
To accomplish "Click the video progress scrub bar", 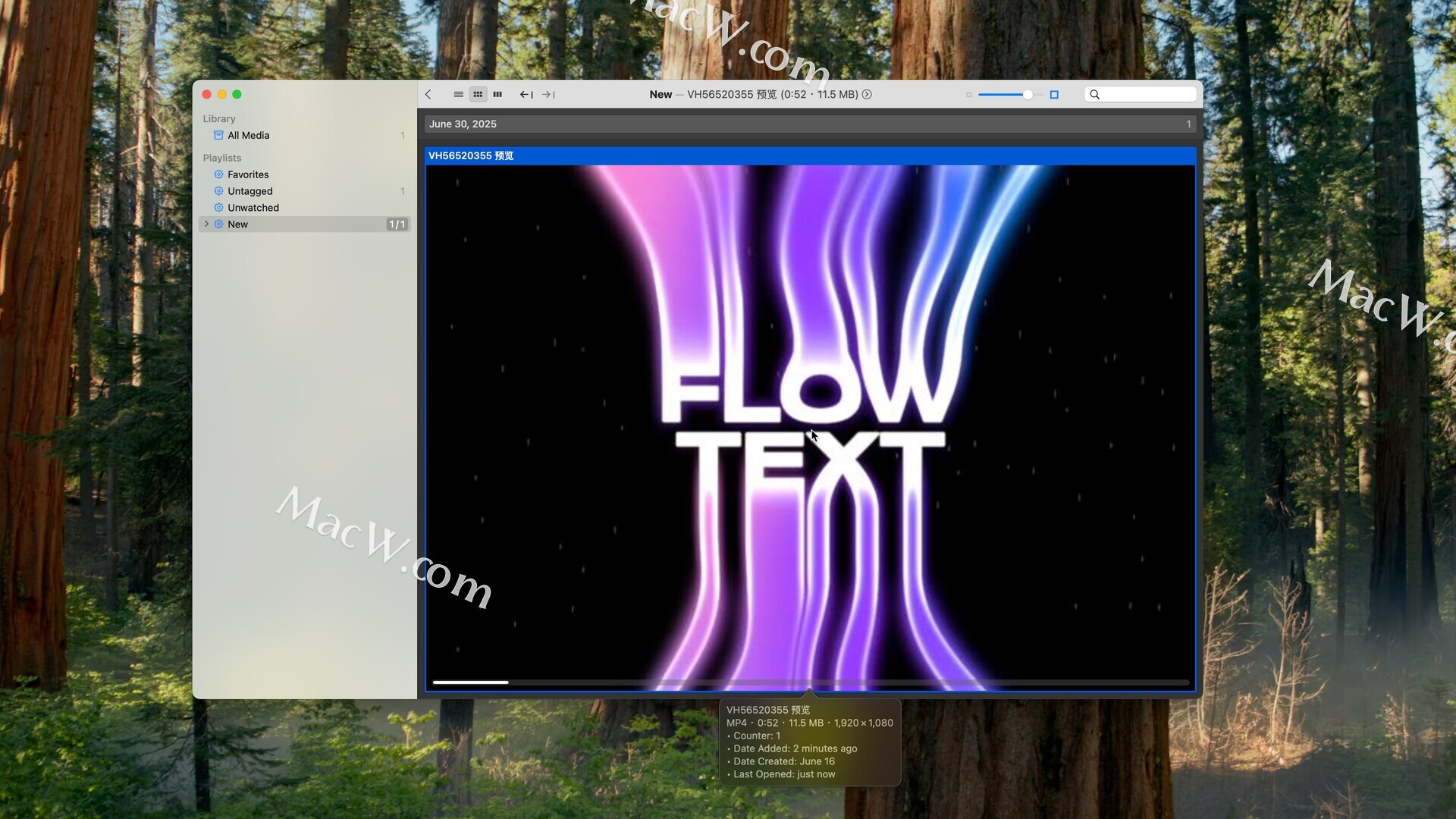I will pos(810,682).
